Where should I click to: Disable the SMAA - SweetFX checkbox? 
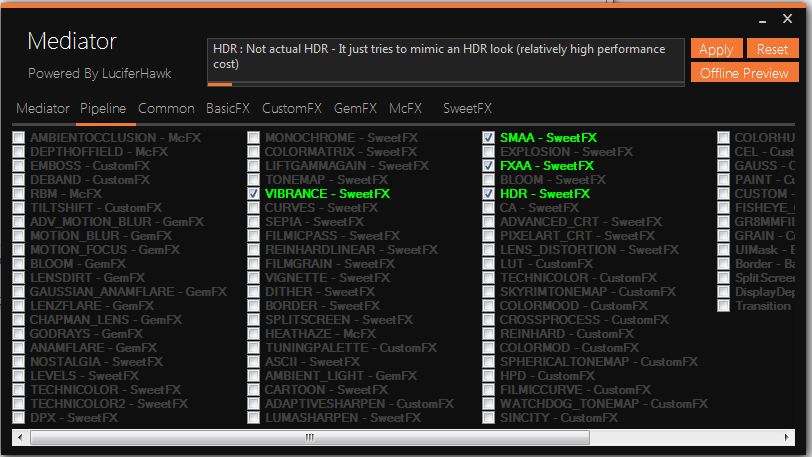coord(488,138)
